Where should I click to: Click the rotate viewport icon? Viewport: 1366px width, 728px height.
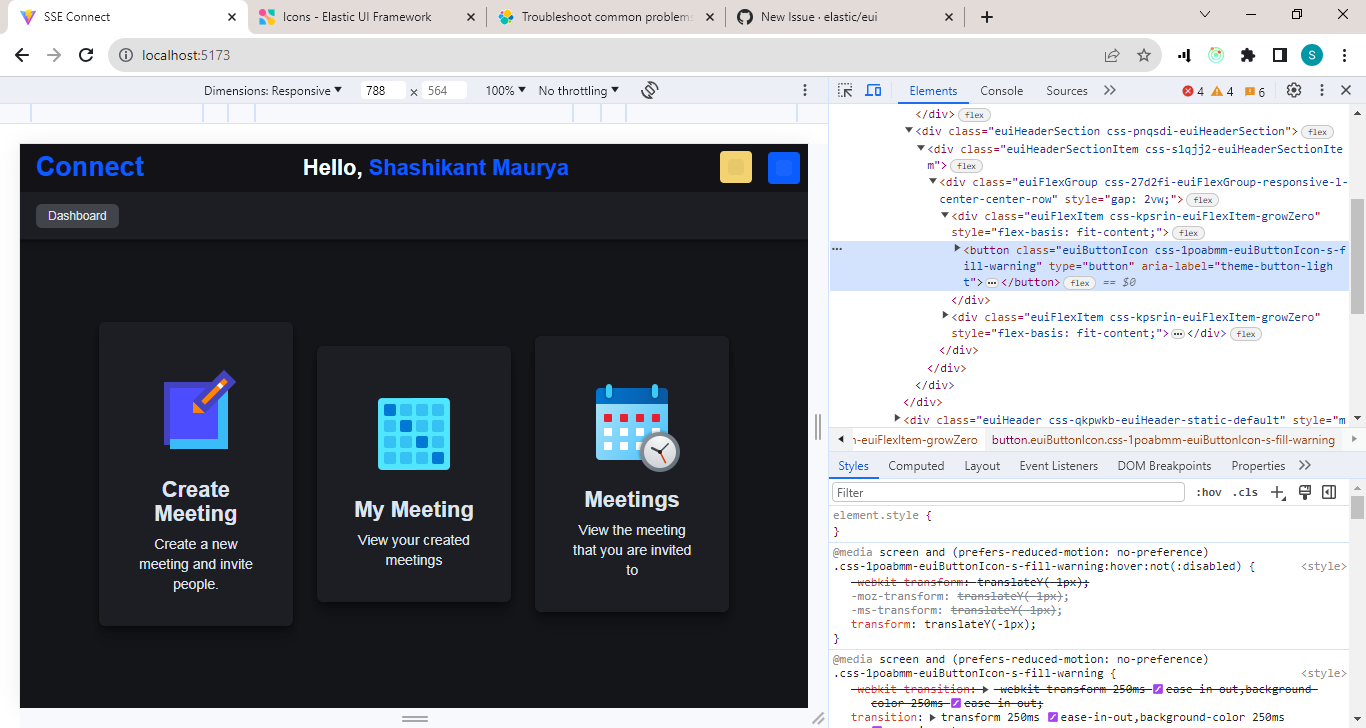[x=650, y=90]
